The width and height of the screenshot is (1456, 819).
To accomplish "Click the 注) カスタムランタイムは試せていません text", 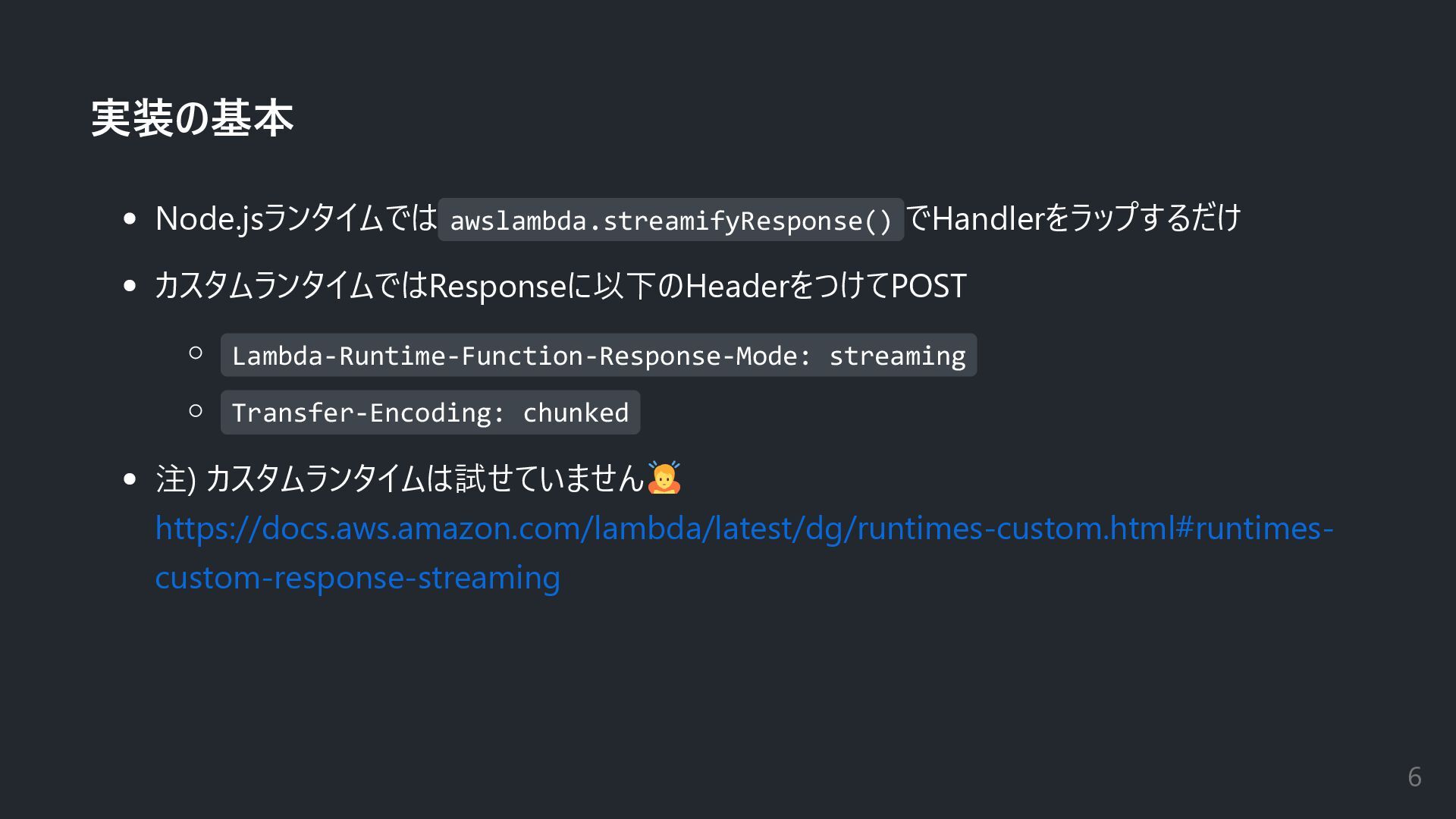I will click(x=400, y=479).
